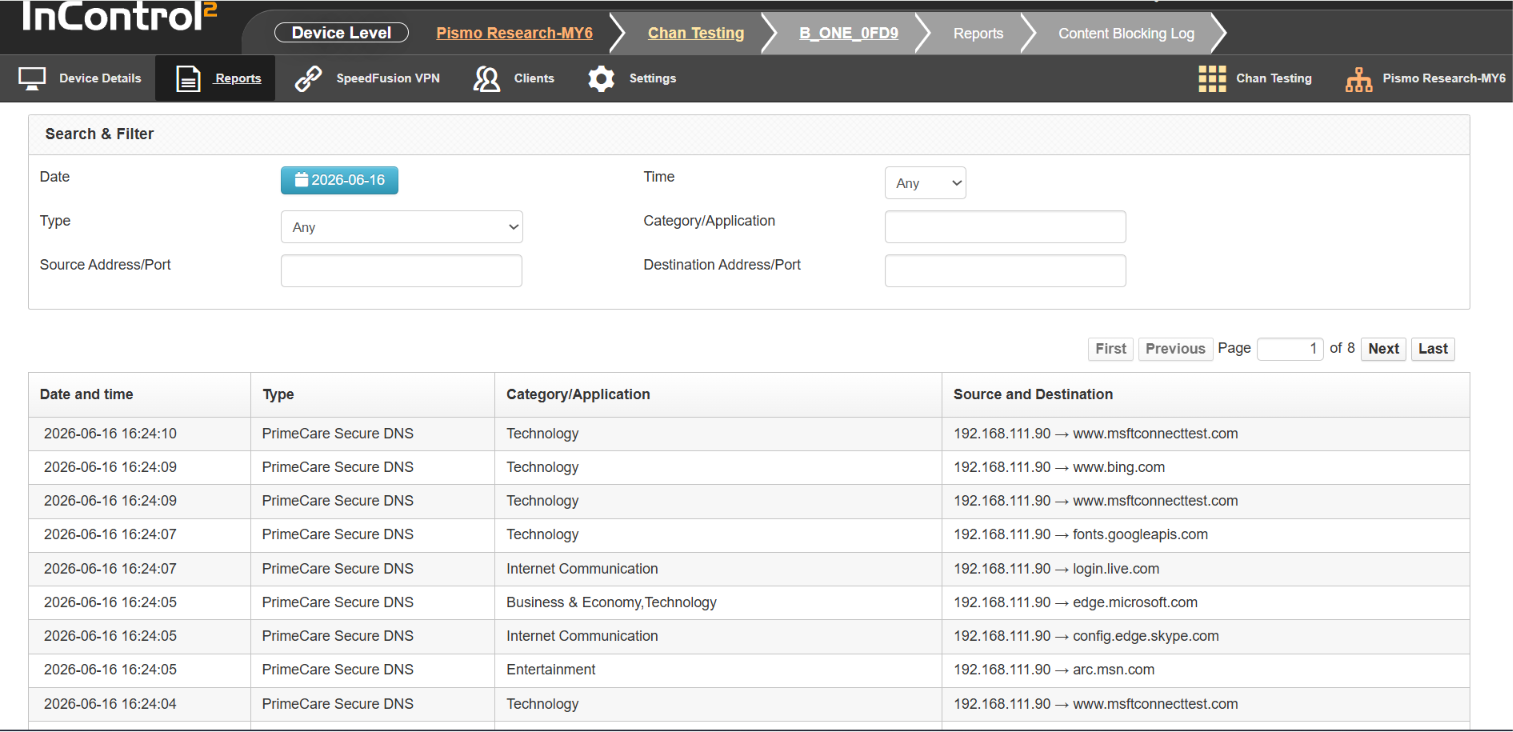Focus the Source Address/Port field
This screenshot has width=1513, height=732.
pos(401,271)
